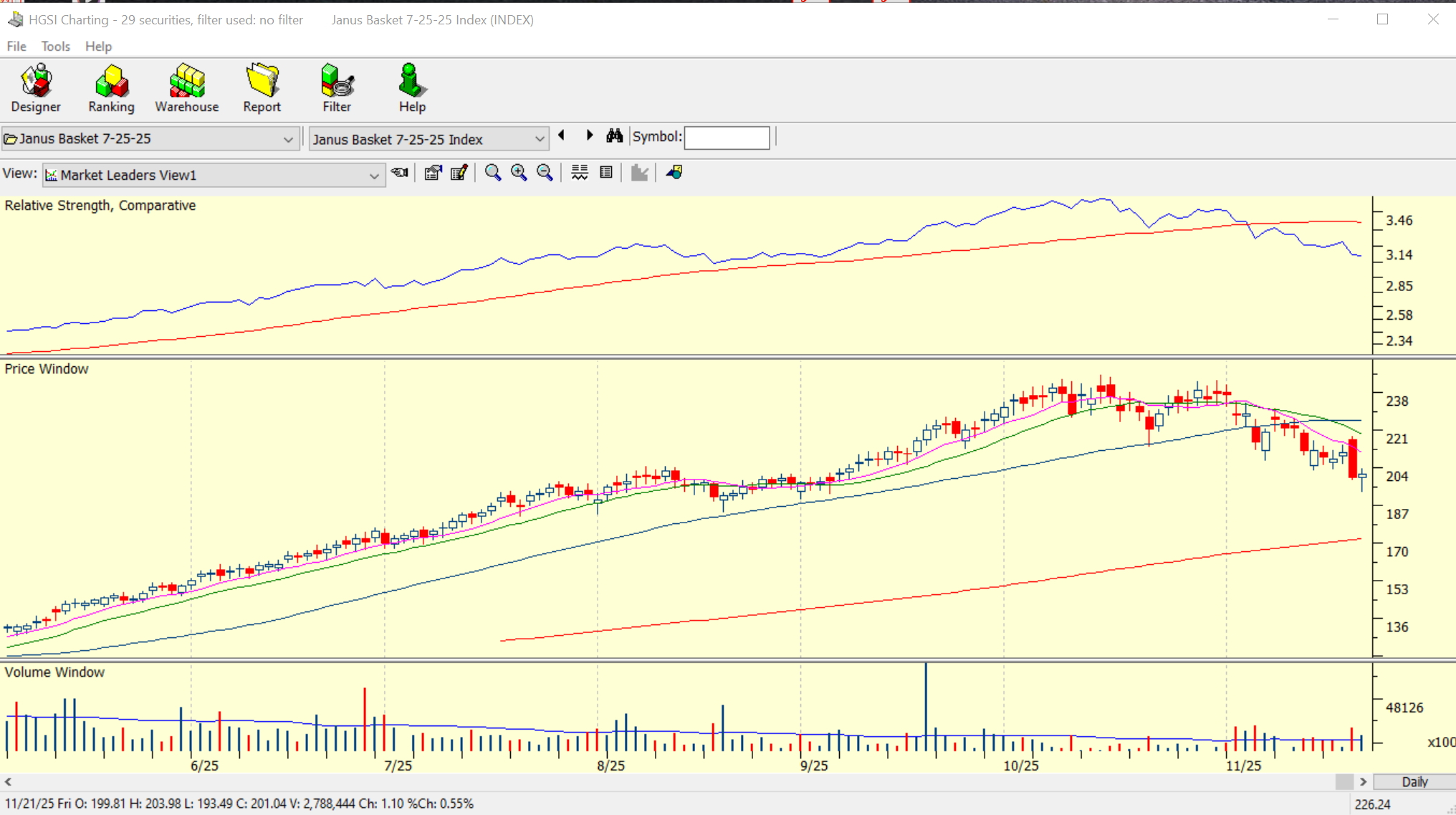The width and height of the screenshot is (1456, 815).
Task: Click the Warehouse icon
Action: [187, 88]
